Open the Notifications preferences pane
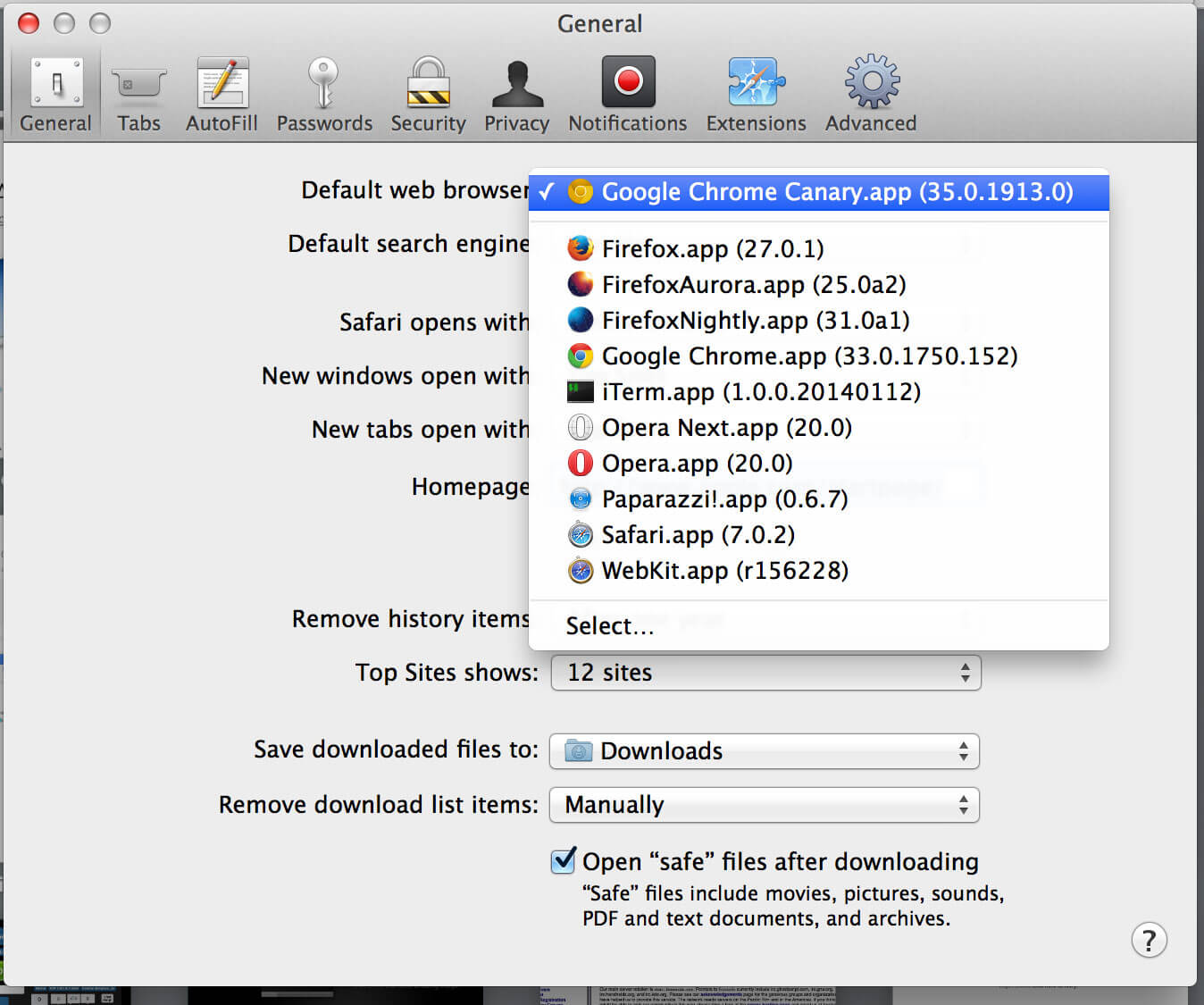 click(x=628, y=95)
